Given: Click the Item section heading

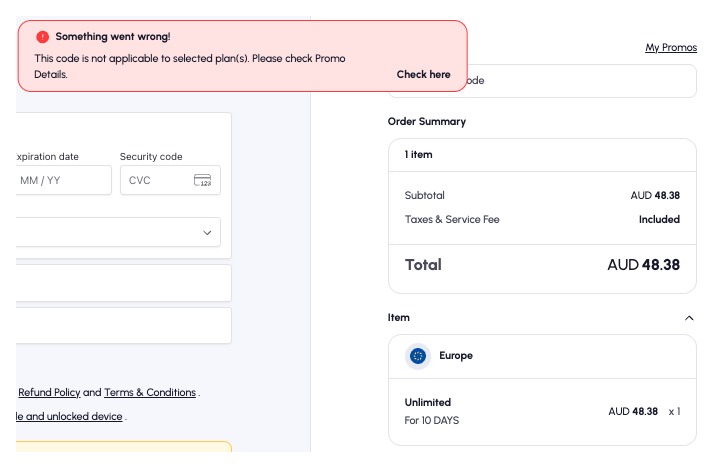Looking at the screenshot, I should [x=399, y=318].
